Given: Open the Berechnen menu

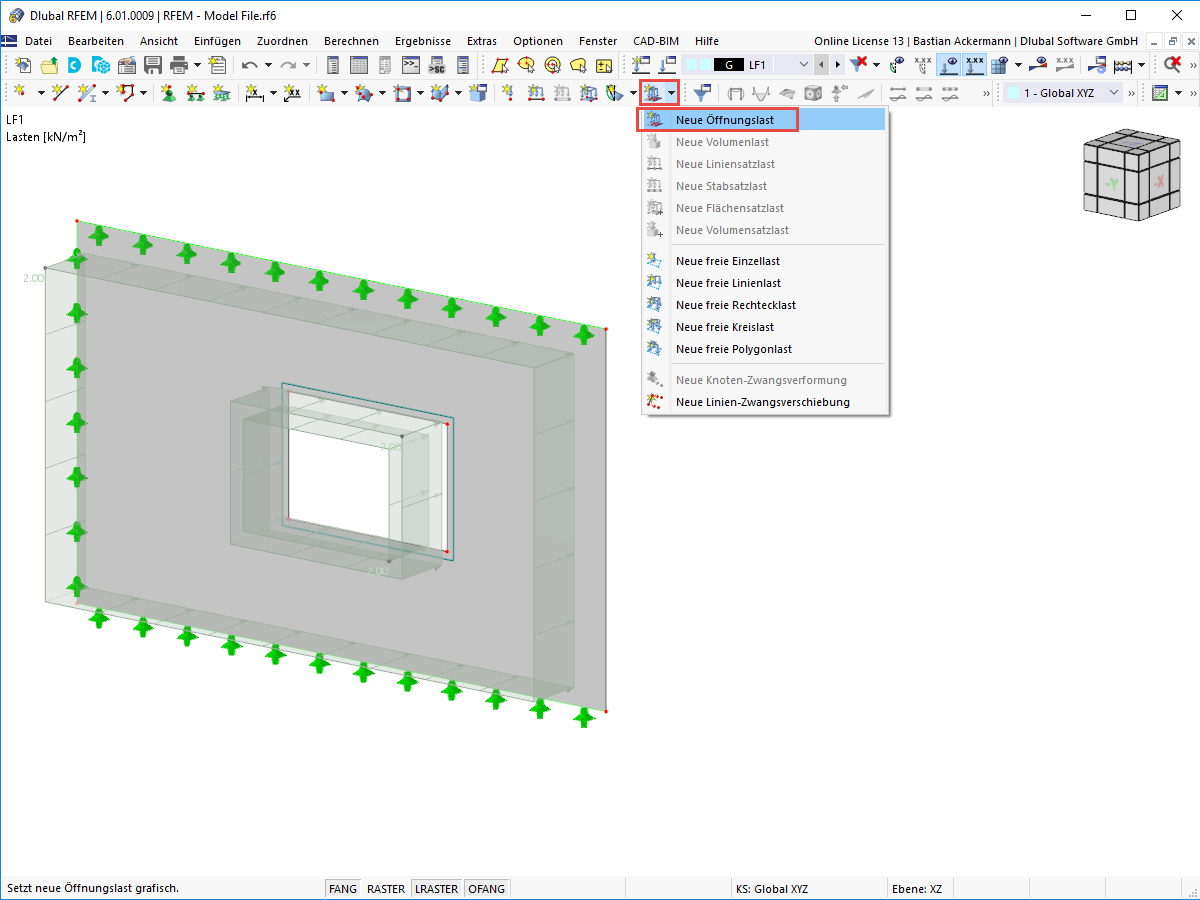Looking at the screenshot, I should 351,41.
